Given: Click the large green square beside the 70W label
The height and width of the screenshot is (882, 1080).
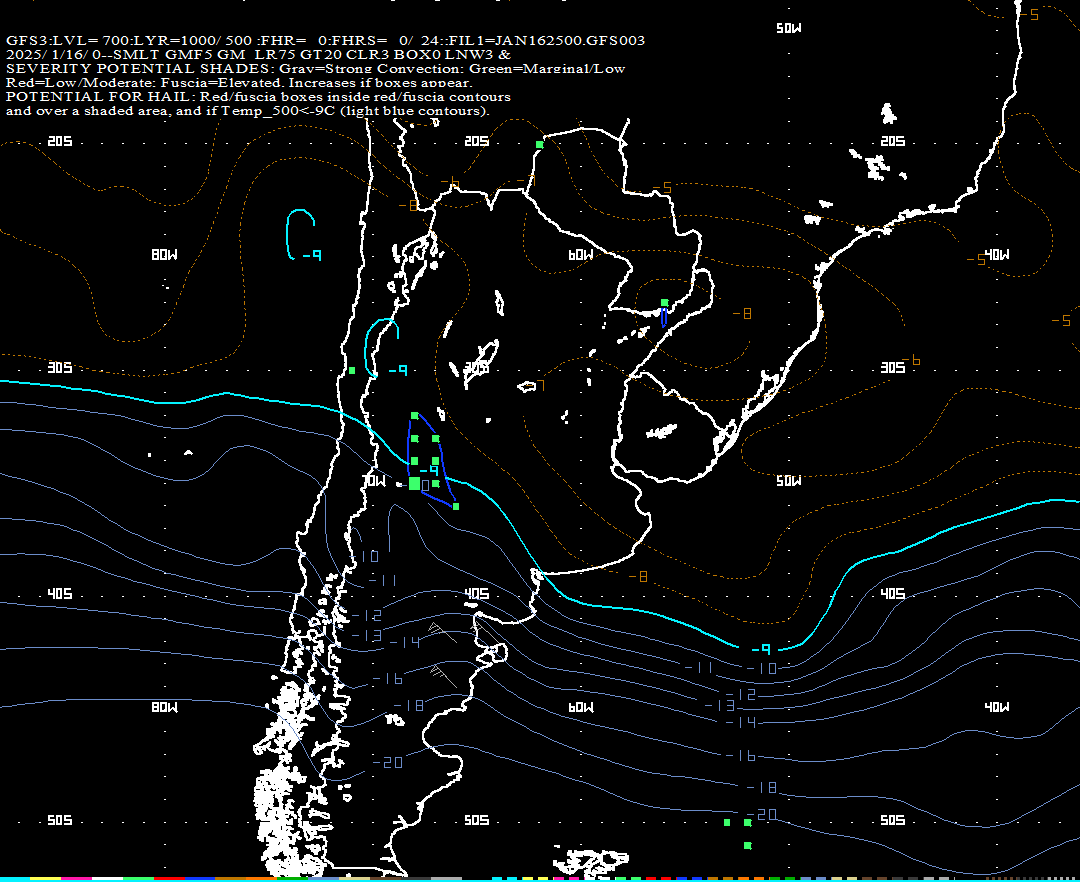Looking at the screenshot, I should coord(414,483).
